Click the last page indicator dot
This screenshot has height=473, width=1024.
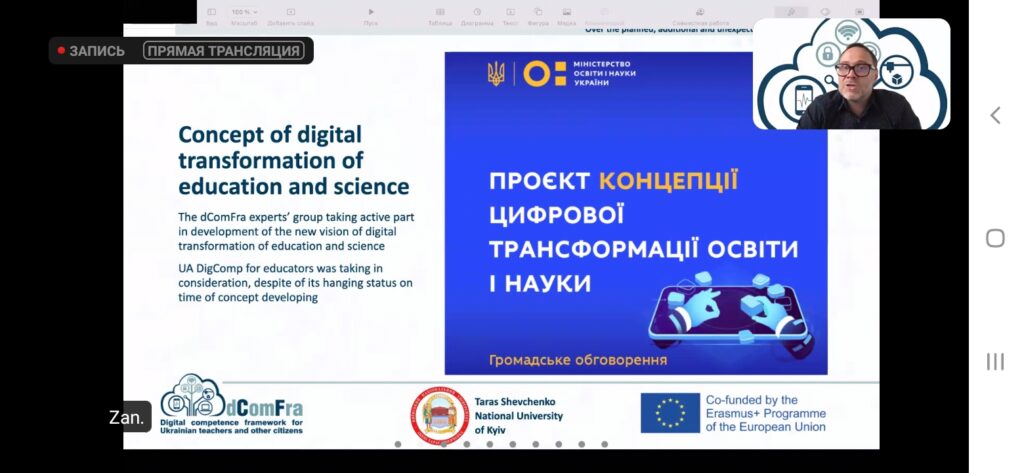[x=605, y=444]
